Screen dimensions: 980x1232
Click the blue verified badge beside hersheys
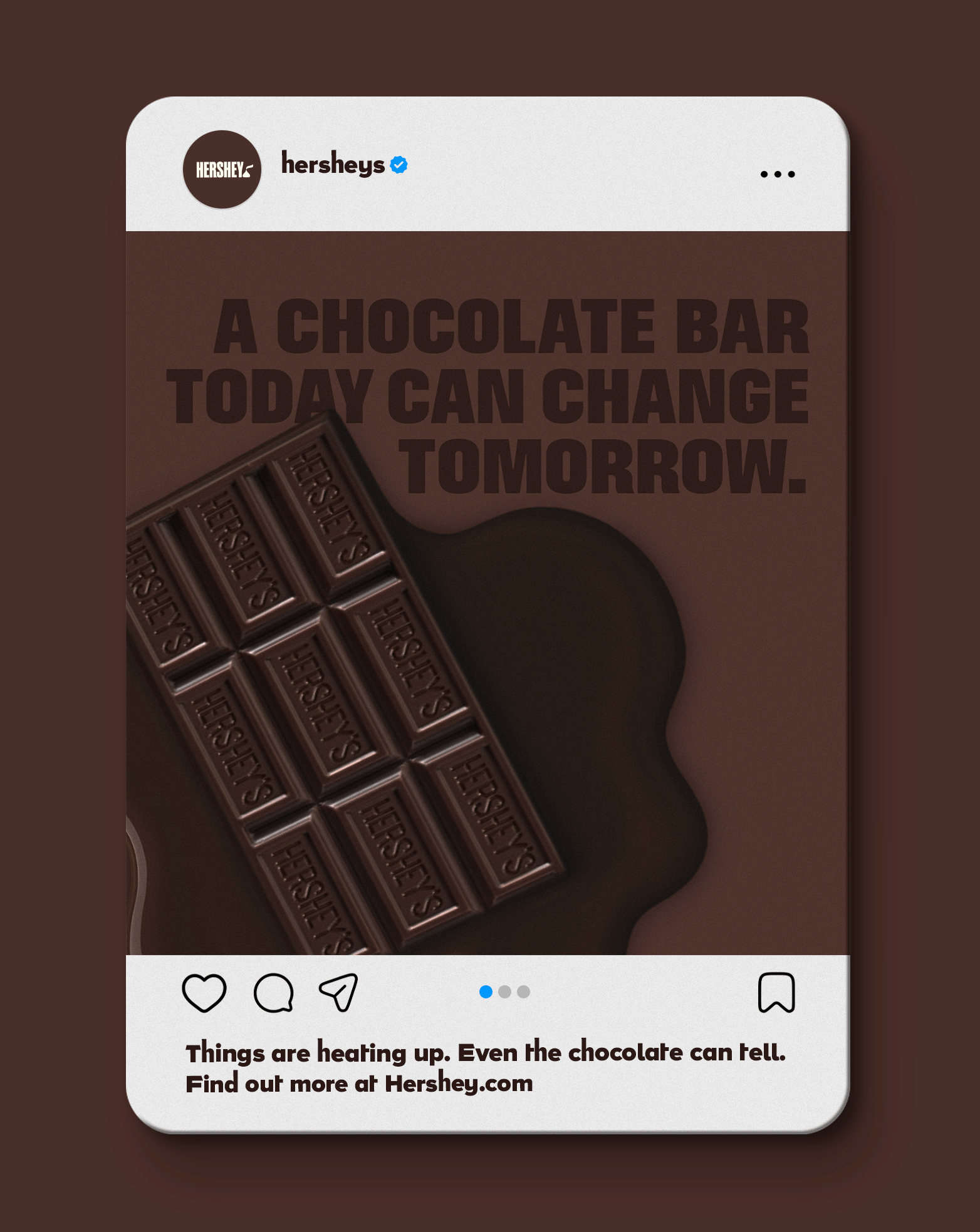coord(399,165)
